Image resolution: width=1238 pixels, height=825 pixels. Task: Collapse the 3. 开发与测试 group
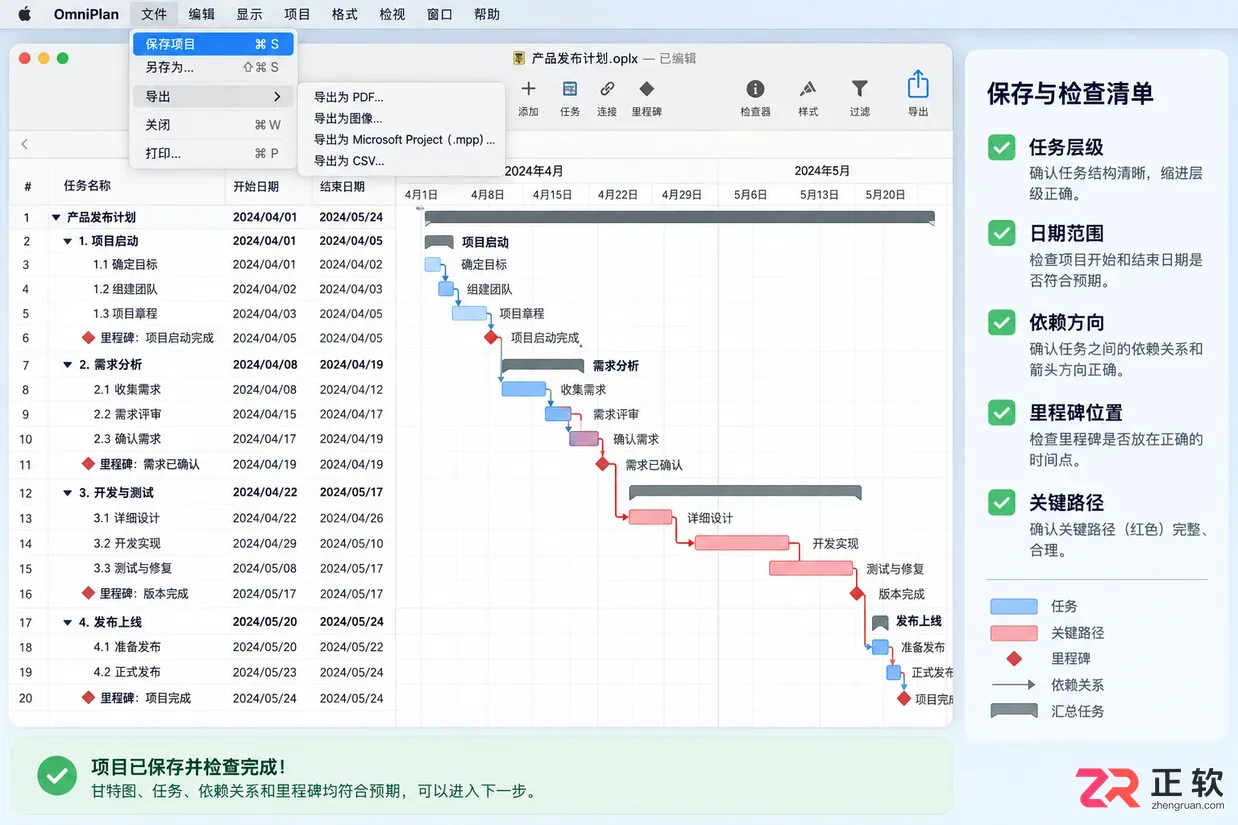click(68, 493)
